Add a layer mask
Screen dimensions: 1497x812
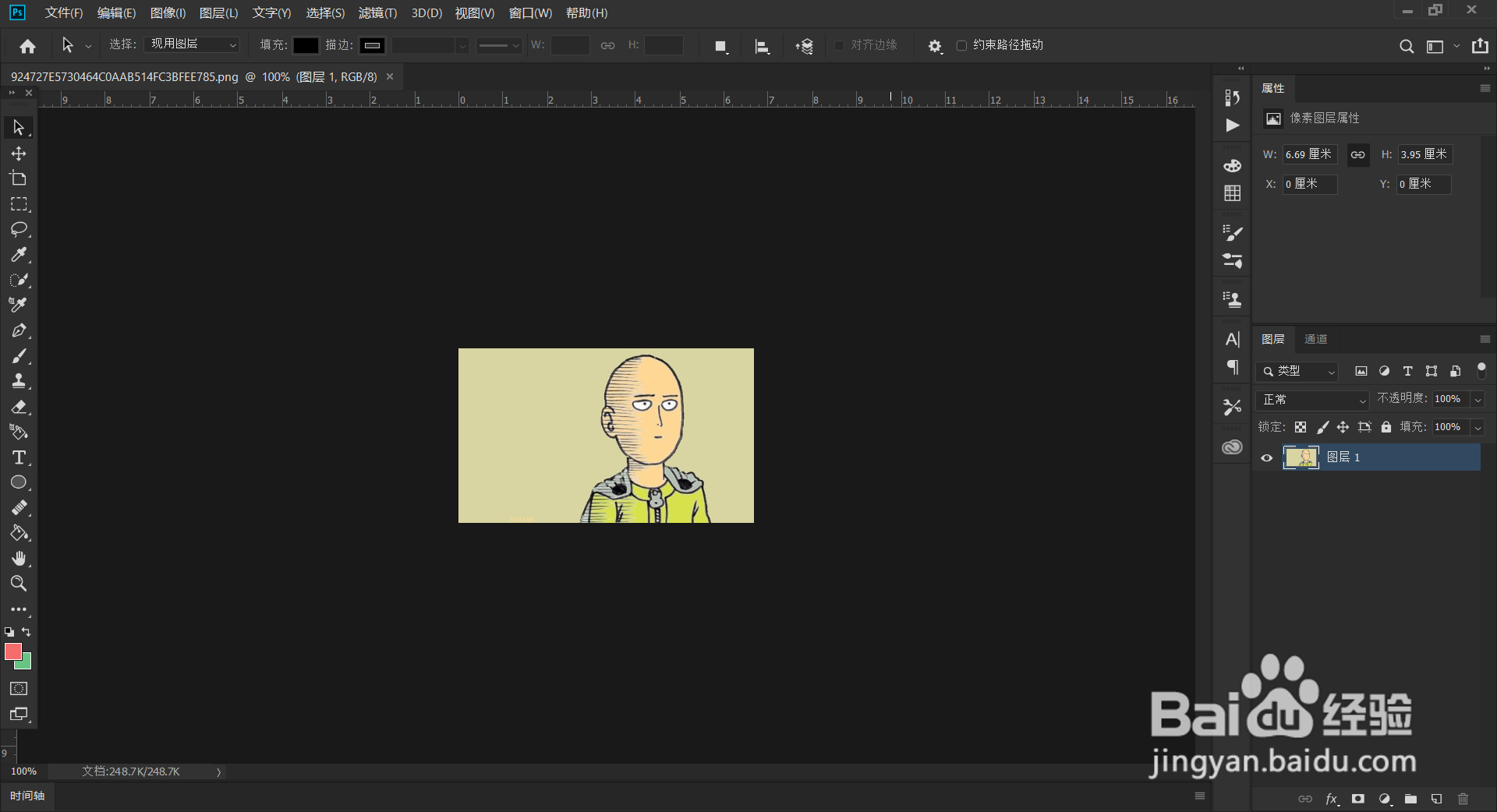(1358, 799)
